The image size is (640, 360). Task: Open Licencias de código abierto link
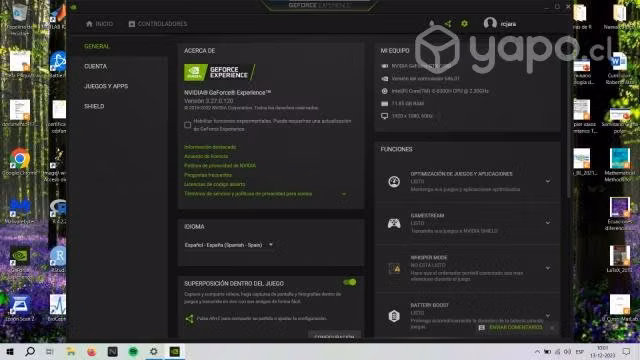tap(215, 184)
